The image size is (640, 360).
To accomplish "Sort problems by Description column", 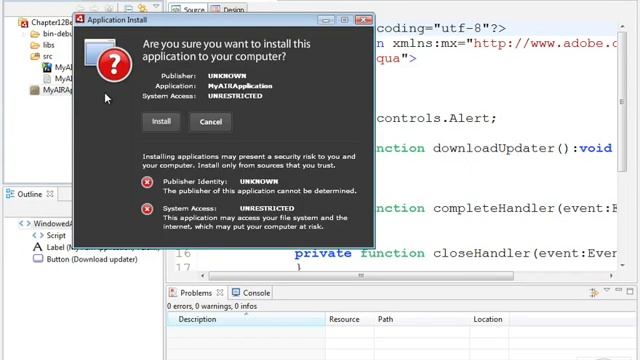I will pyautogui.click(x=246, y=319).
